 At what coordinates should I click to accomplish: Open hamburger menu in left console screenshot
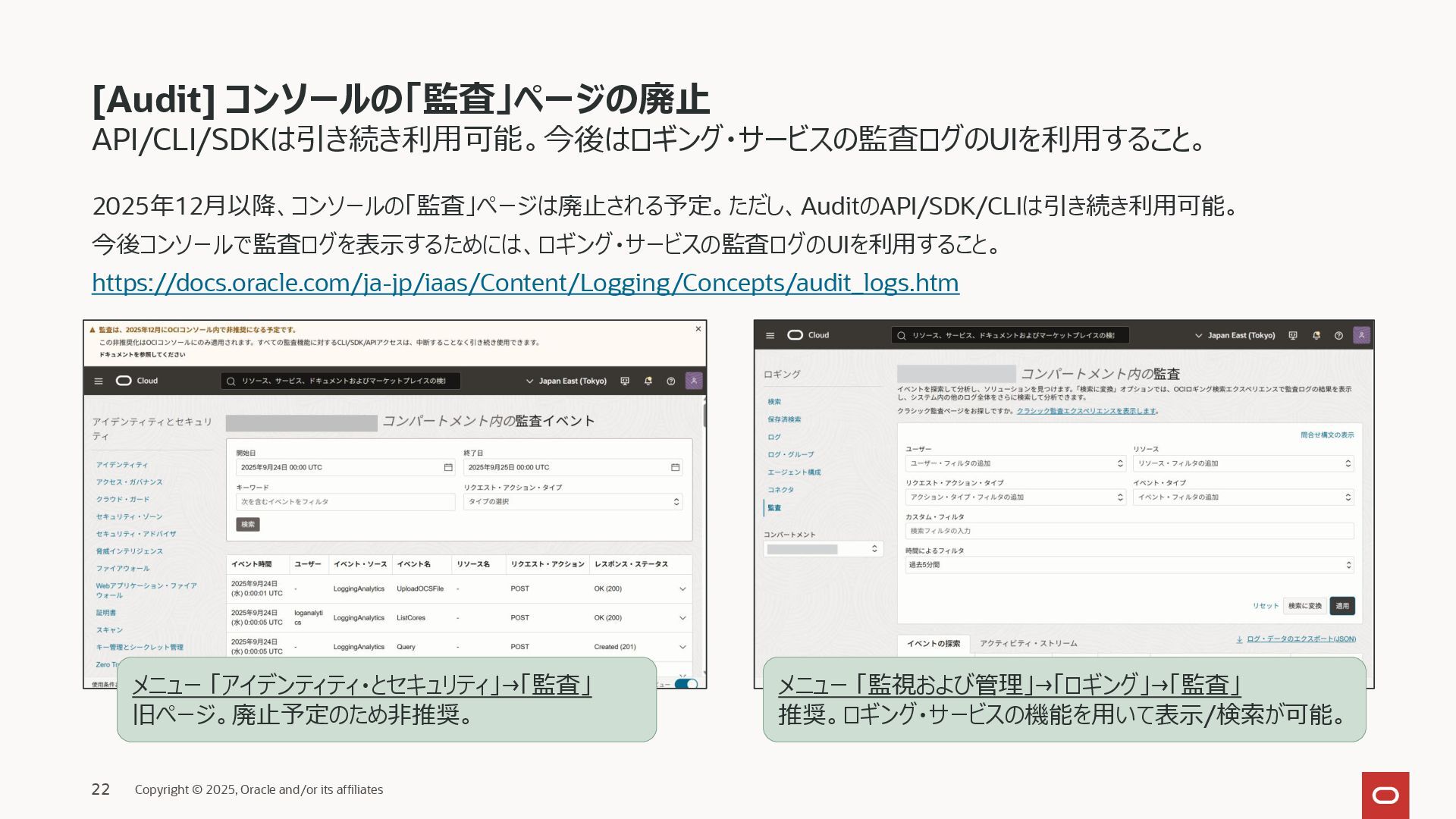click(99, 381)
